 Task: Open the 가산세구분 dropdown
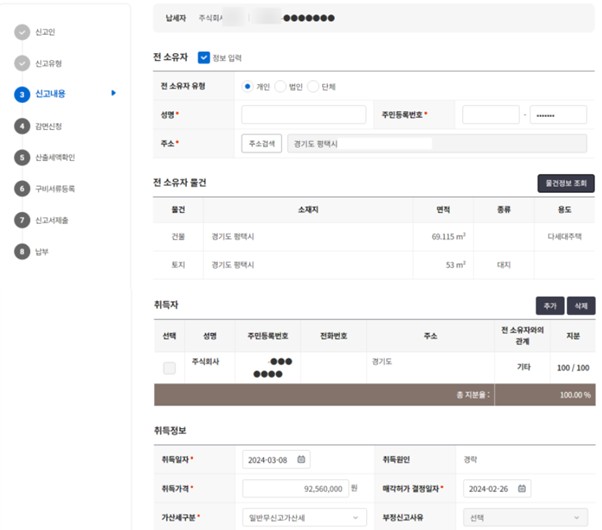click(x=305, y=517)
